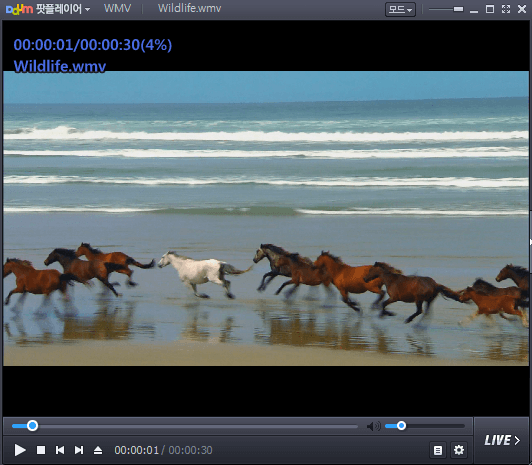The image size is (532, 465).
Task: Jump to the previous track
Action: click(60, 450)
